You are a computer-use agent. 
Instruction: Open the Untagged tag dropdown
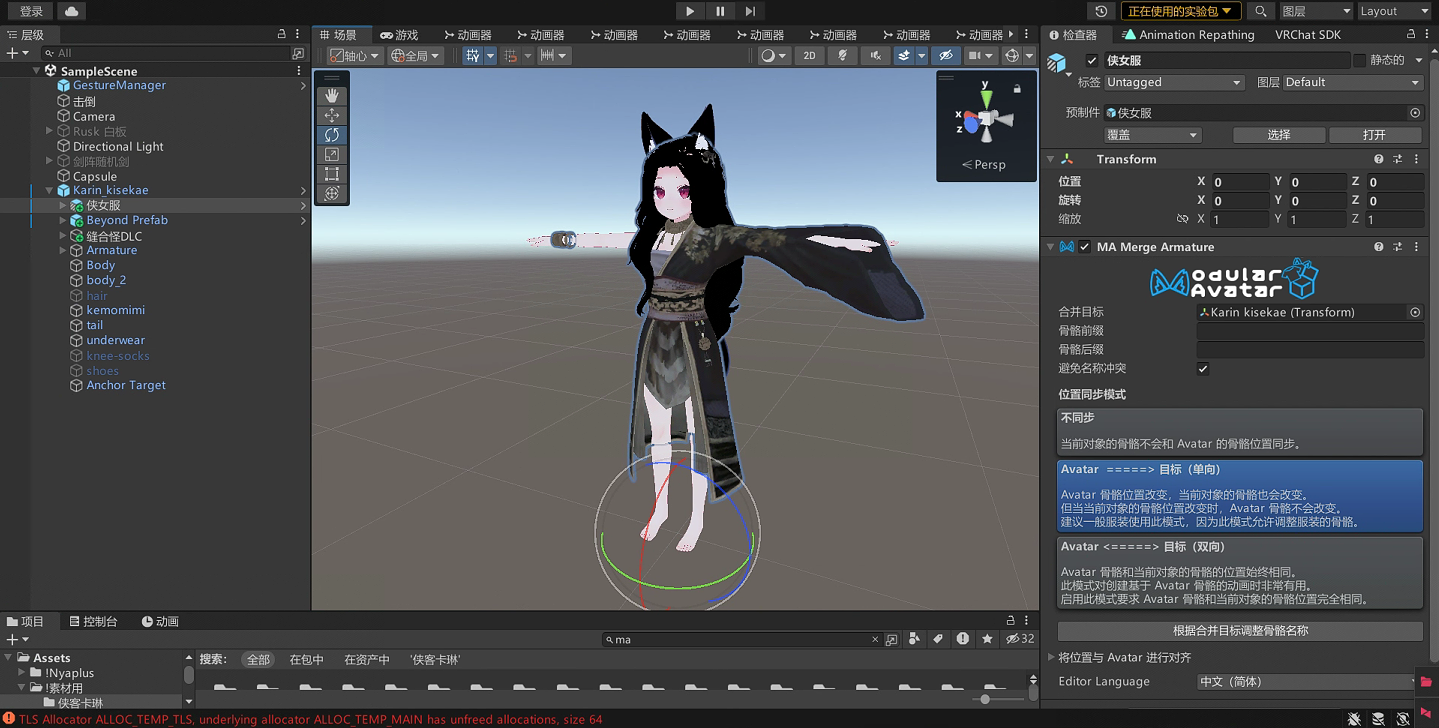click(x=1174, y=83)
